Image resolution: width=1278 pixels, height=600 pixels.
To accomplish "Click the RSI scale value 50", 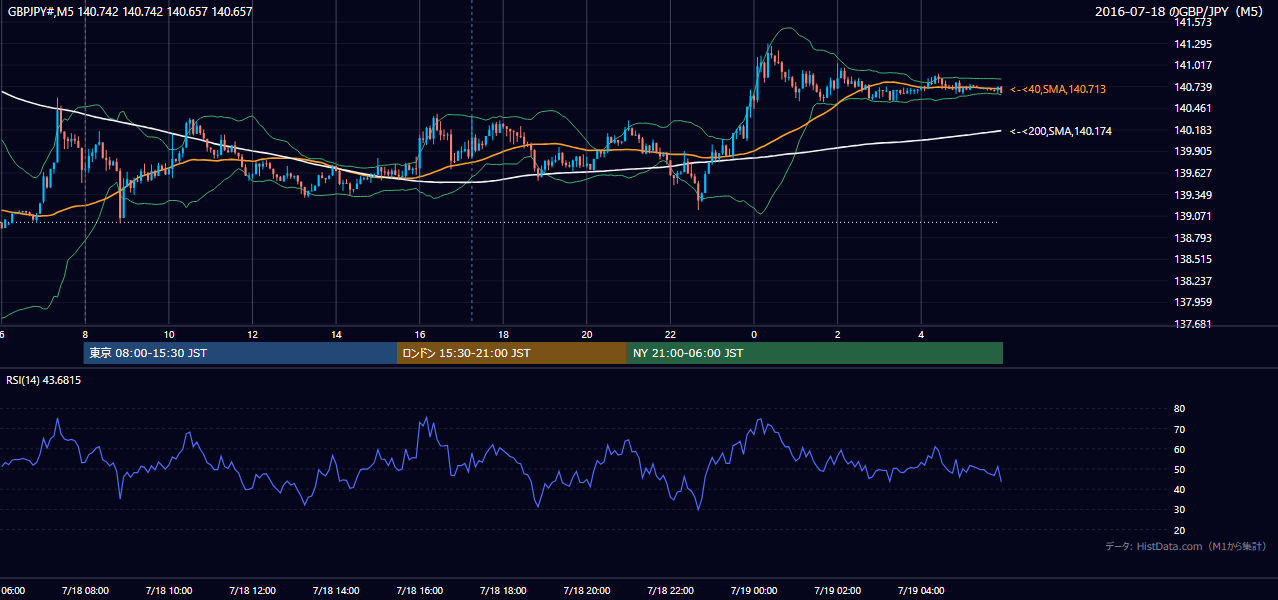I will (1180, 469).
